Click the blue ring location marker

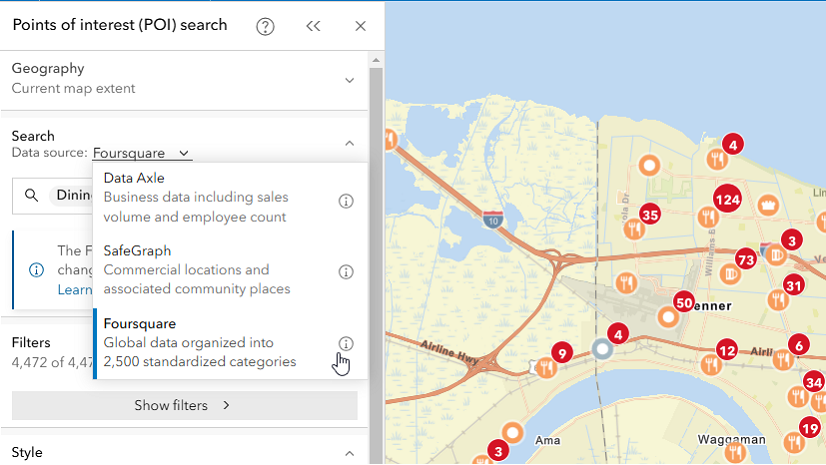(x=602, y=349)
